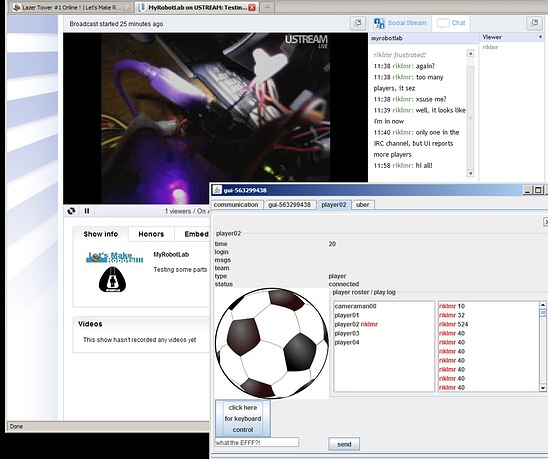Click the send button
The width and height of the screenshot is (548, 459).
click(344, 444)
